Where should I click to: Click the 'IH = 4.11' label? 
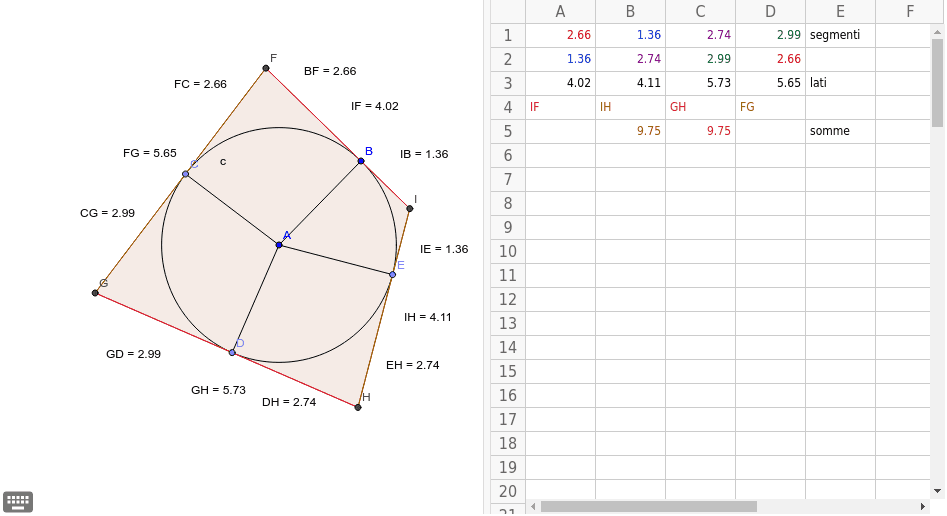tap(428, 317)
